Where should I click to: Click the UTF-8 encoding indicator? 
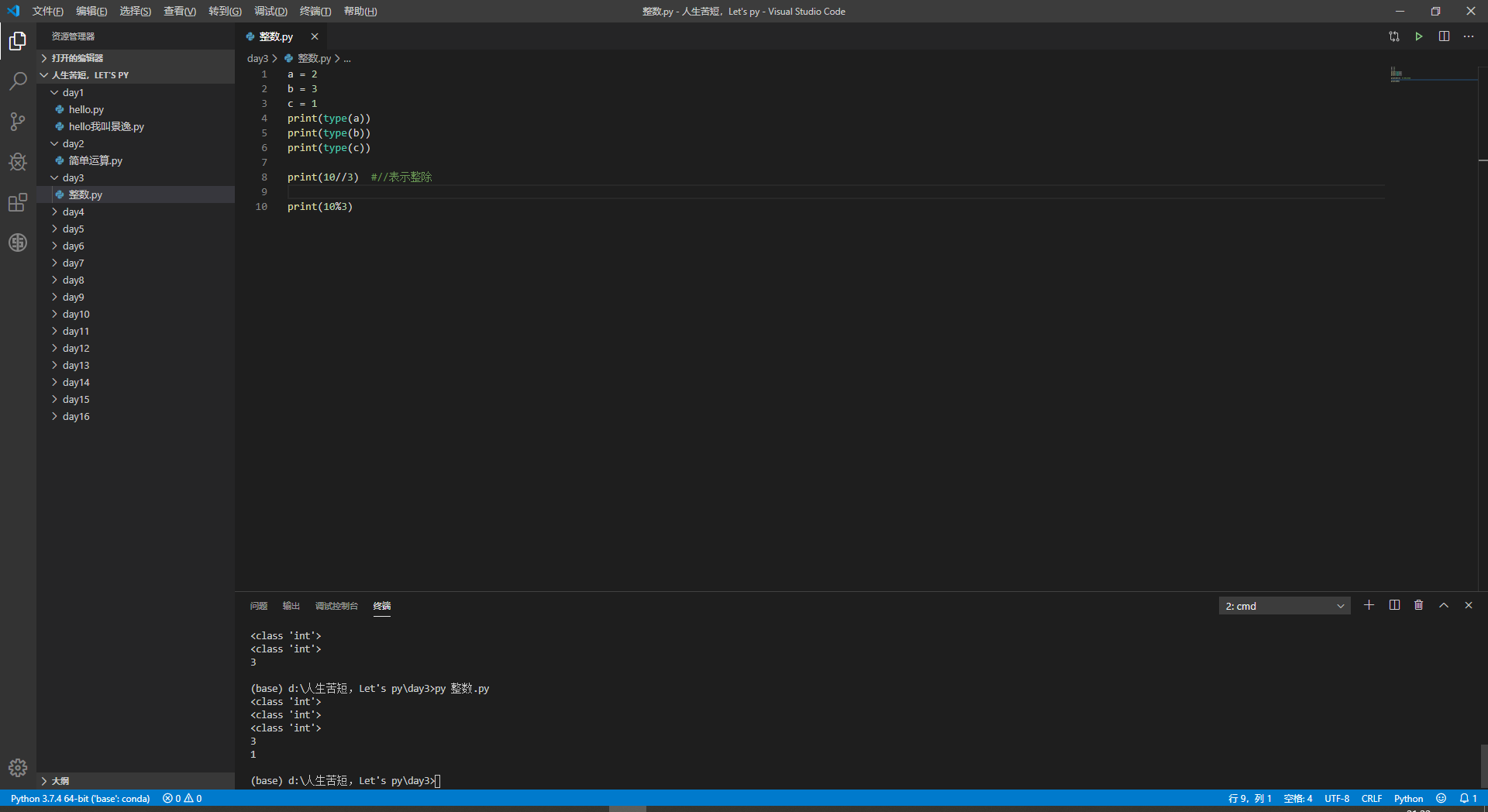click(x=1337, y=798)
